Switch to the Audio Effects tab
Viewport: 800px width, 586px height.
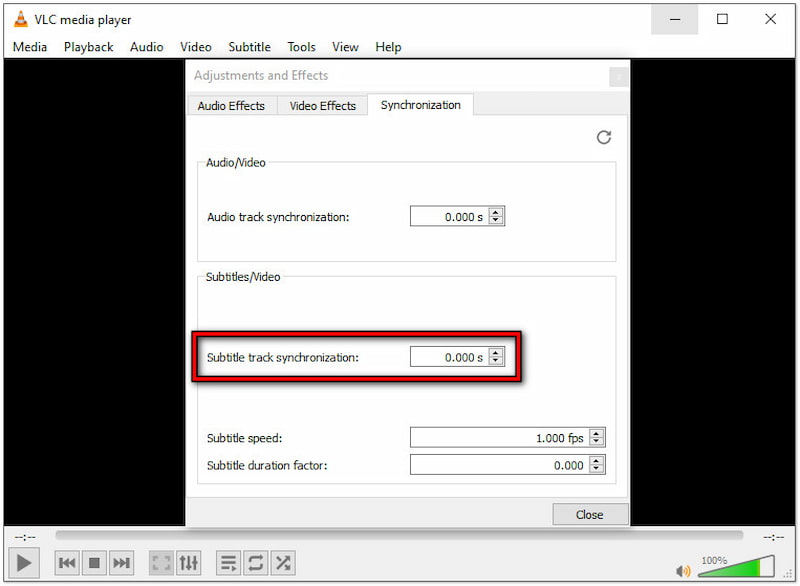click(x=231, y=106)
